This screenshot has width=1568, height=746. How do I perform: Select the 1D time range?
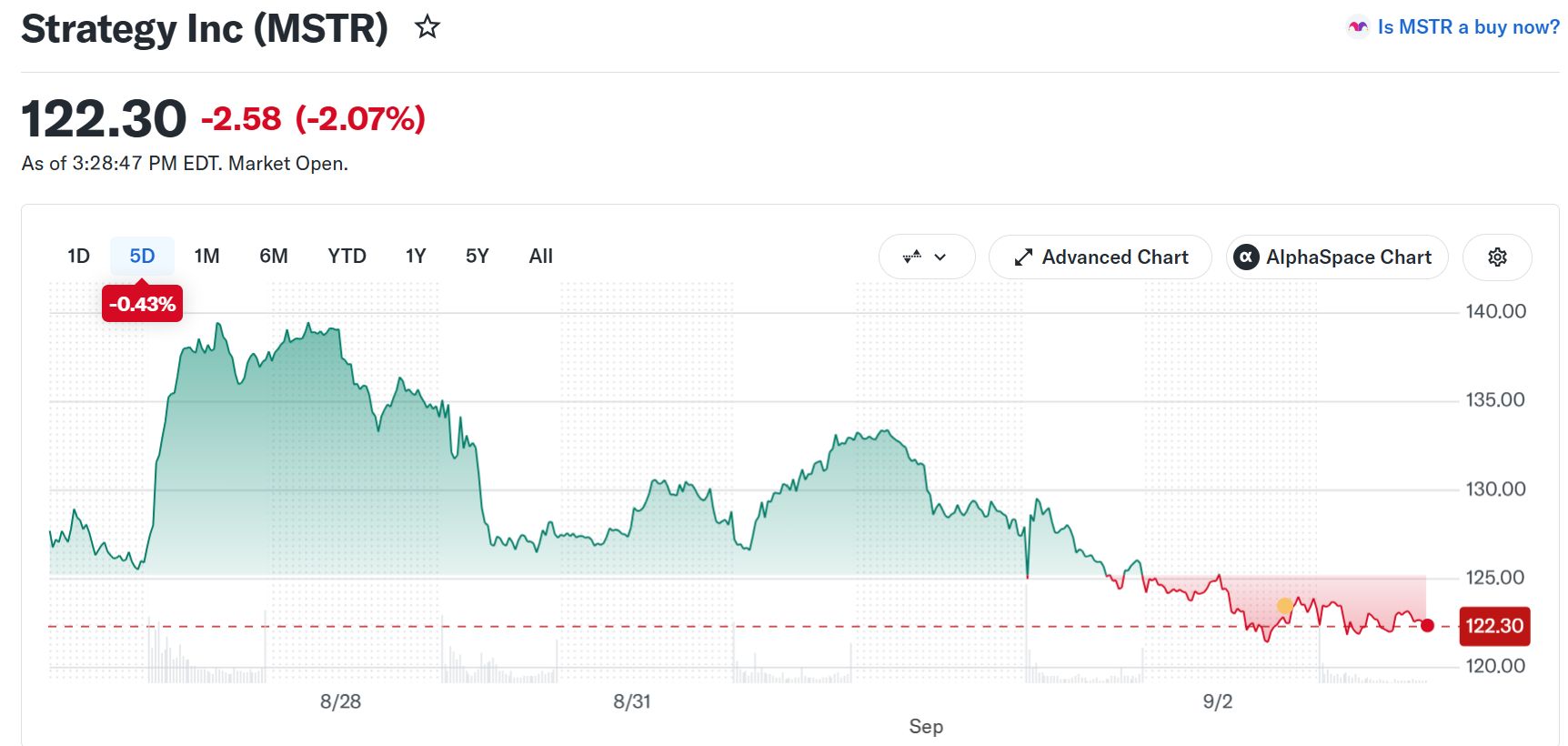(x=79, y=257)
